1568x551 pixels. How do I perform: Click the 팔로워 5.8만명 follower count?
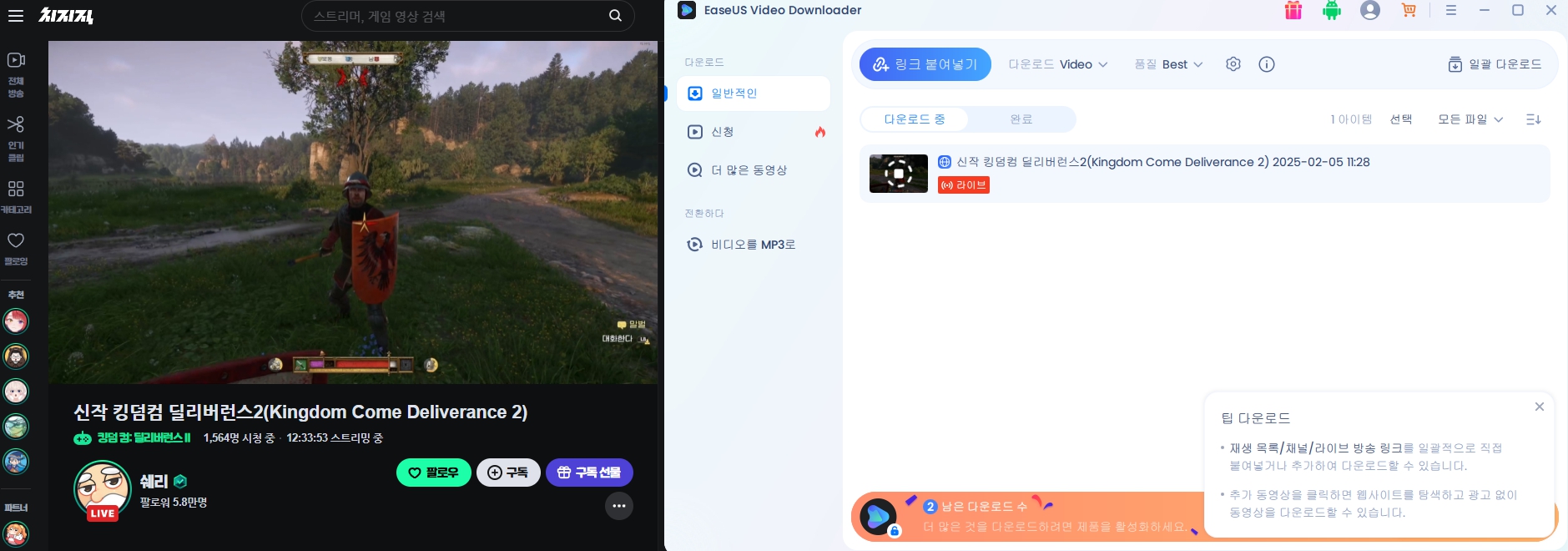(174, 503)
